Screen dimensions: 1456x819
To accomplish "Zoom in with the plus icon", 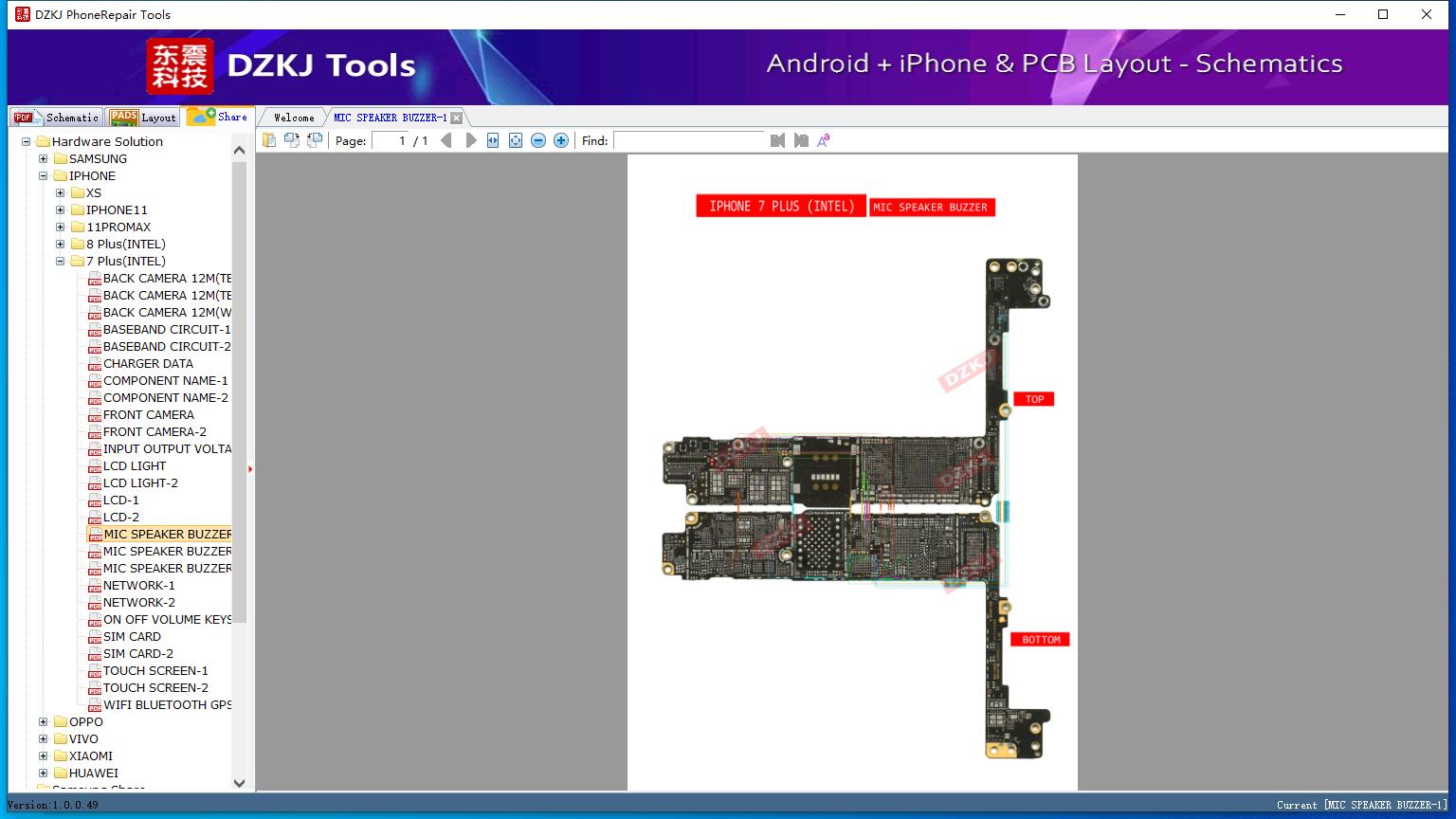I will click(x=561, y=140).
